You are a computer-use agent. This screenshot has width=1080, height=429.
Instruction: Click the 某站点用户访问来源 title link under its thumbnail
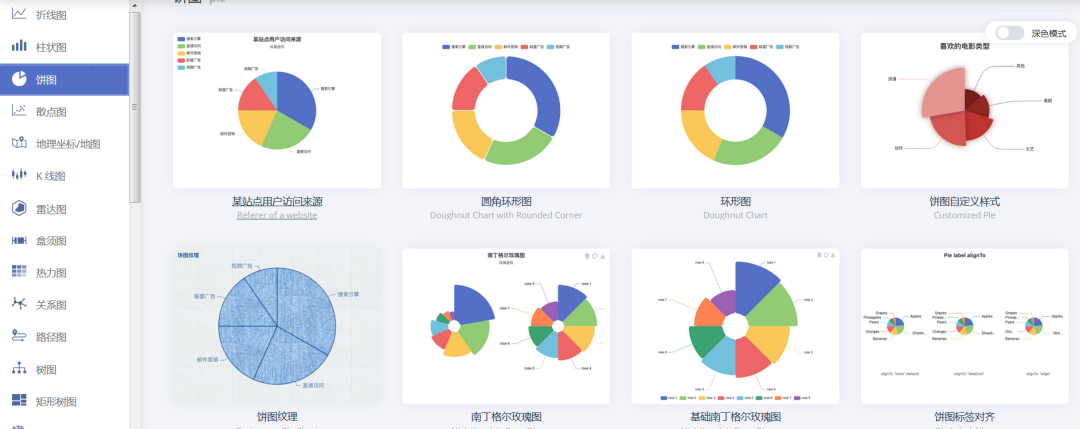coord(277,202)
